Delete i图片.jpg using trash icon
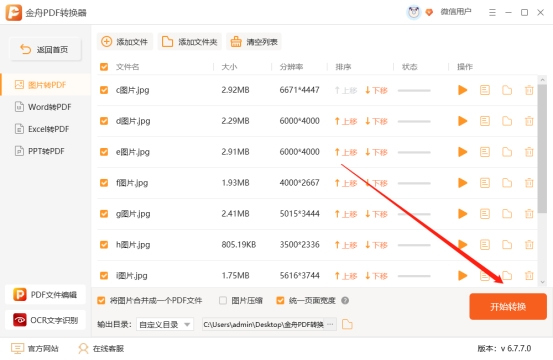553x360 pixels. [x=529, y=275]
